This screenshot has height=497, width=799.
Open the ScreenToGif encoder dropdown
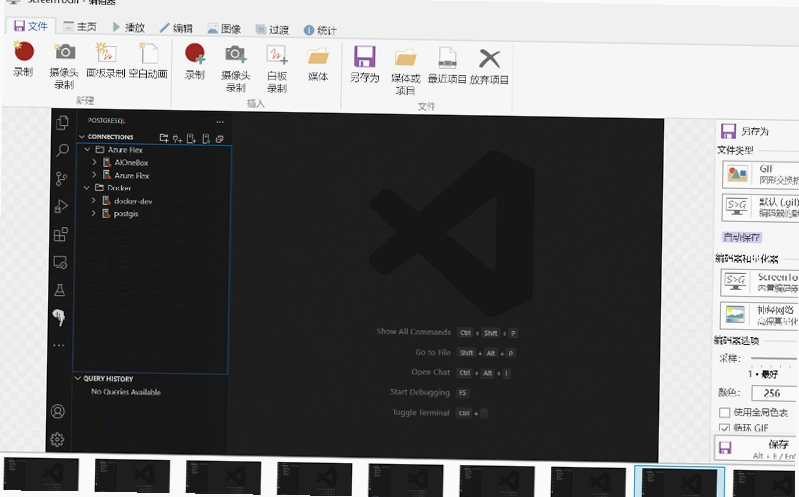[x=759, y=282]
